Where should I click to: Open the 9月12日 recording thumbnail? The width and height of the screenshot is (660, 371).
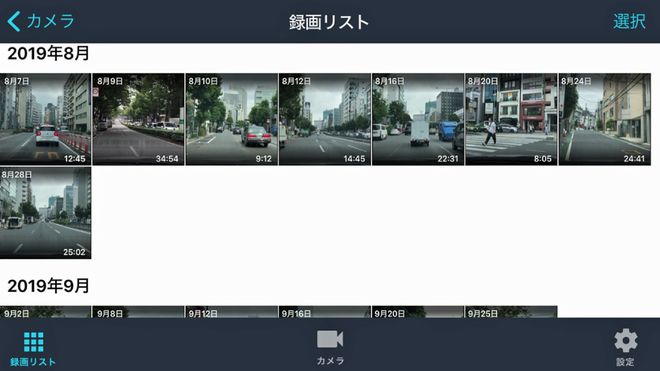pos(232,312)
